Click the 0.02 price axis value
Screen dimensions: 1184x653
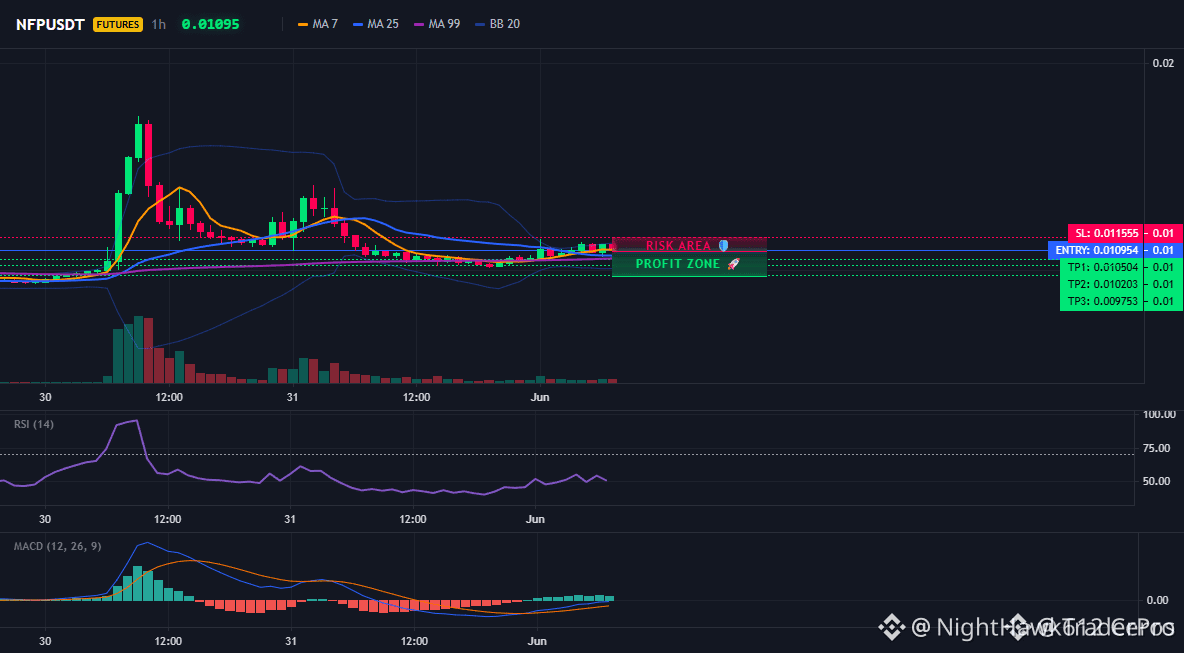coord(1163,63)
